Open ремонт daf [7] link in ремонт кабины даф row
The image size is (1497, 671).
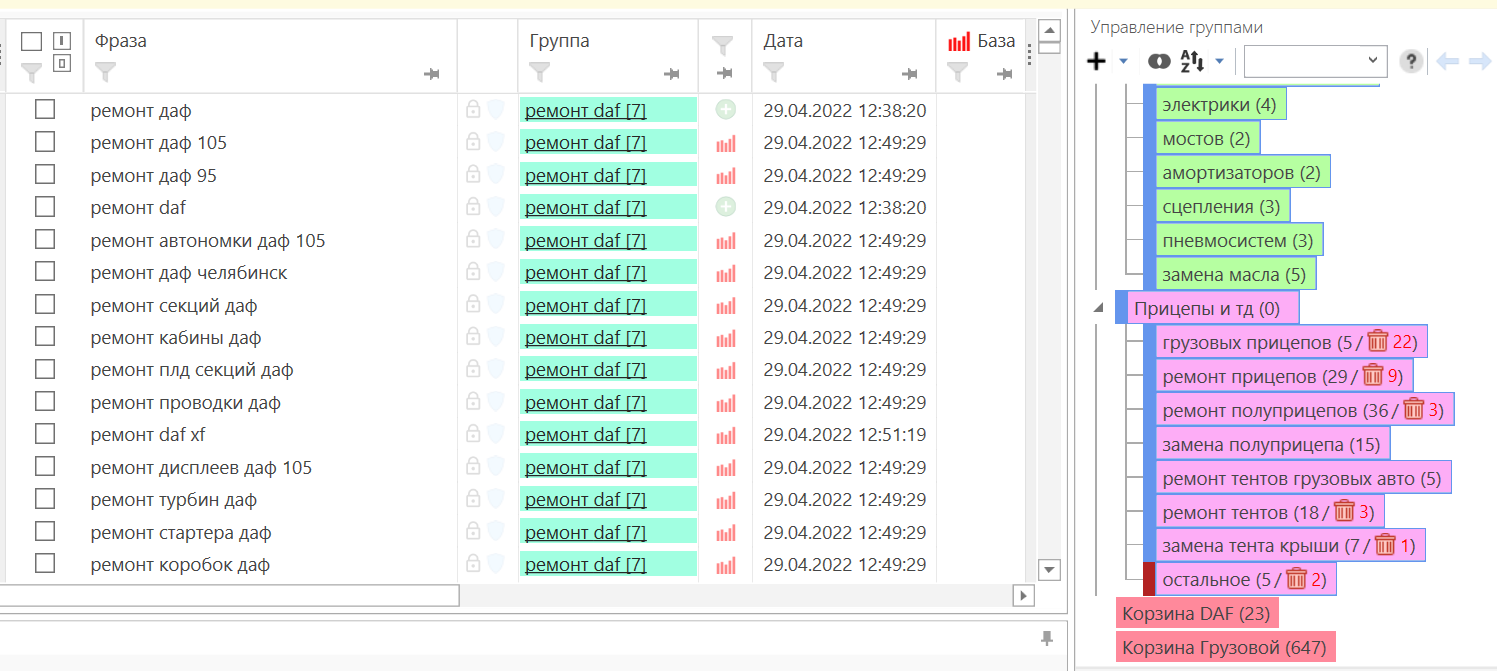click(585, 338)
